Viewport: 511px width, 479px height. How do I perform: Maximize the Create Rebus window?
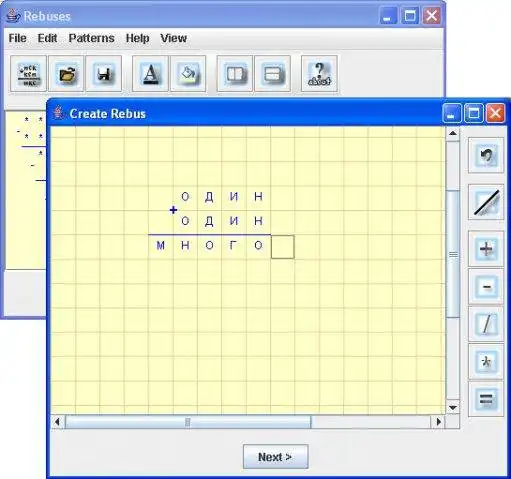[474, 113]
